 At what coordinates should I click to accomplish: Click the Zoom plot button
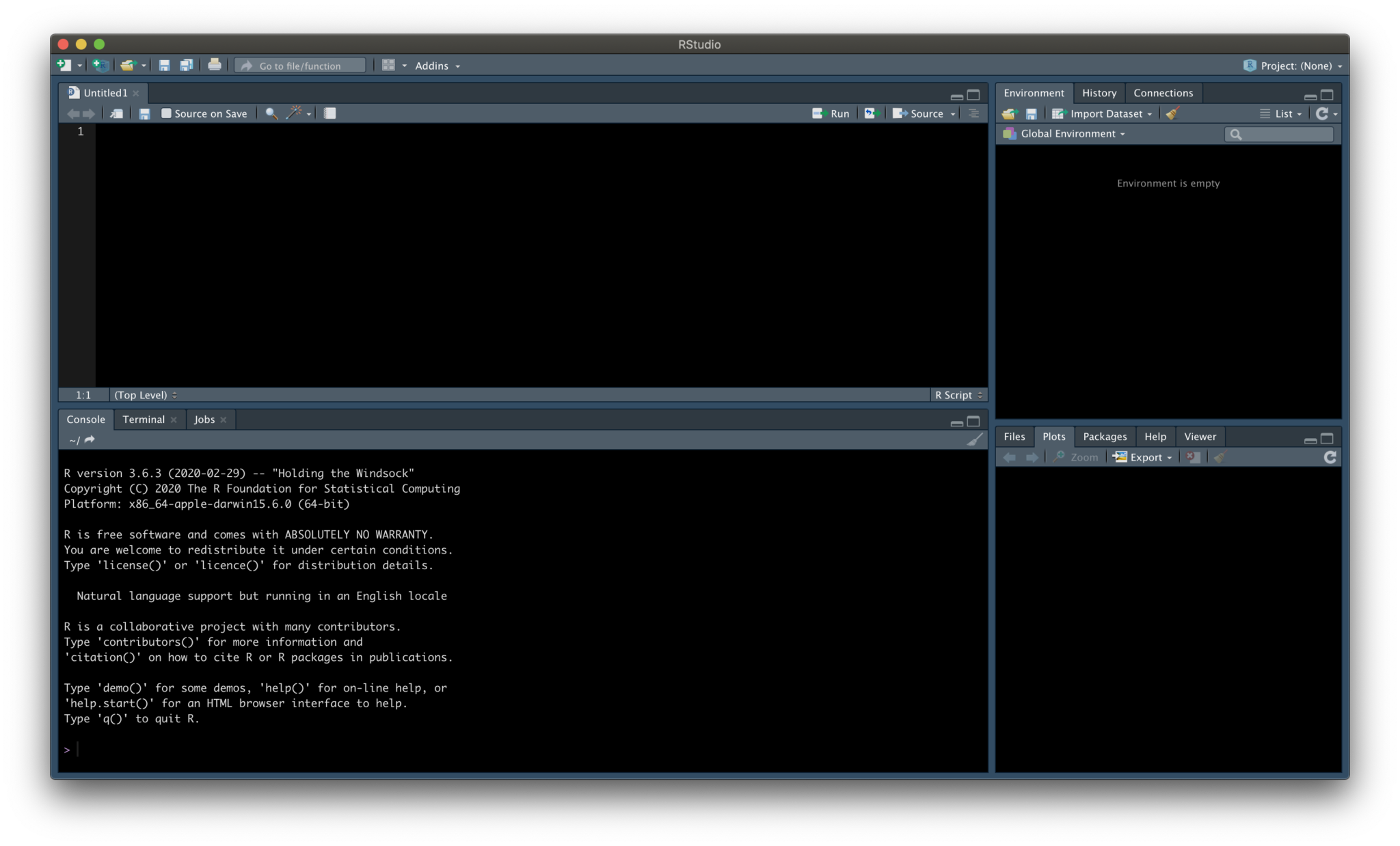[1076, 457]
